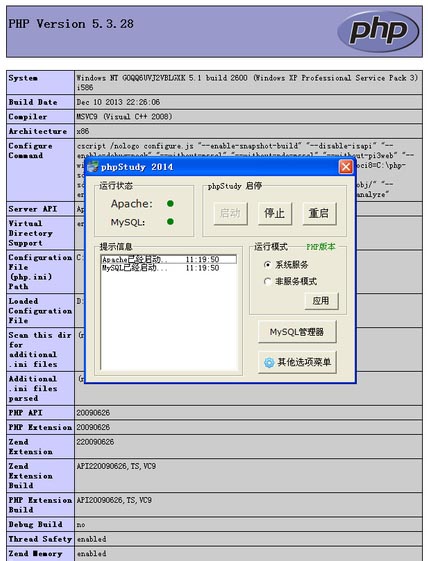
Task: Click the Build Date value Dec 10 2013
Action: point(118,102)
